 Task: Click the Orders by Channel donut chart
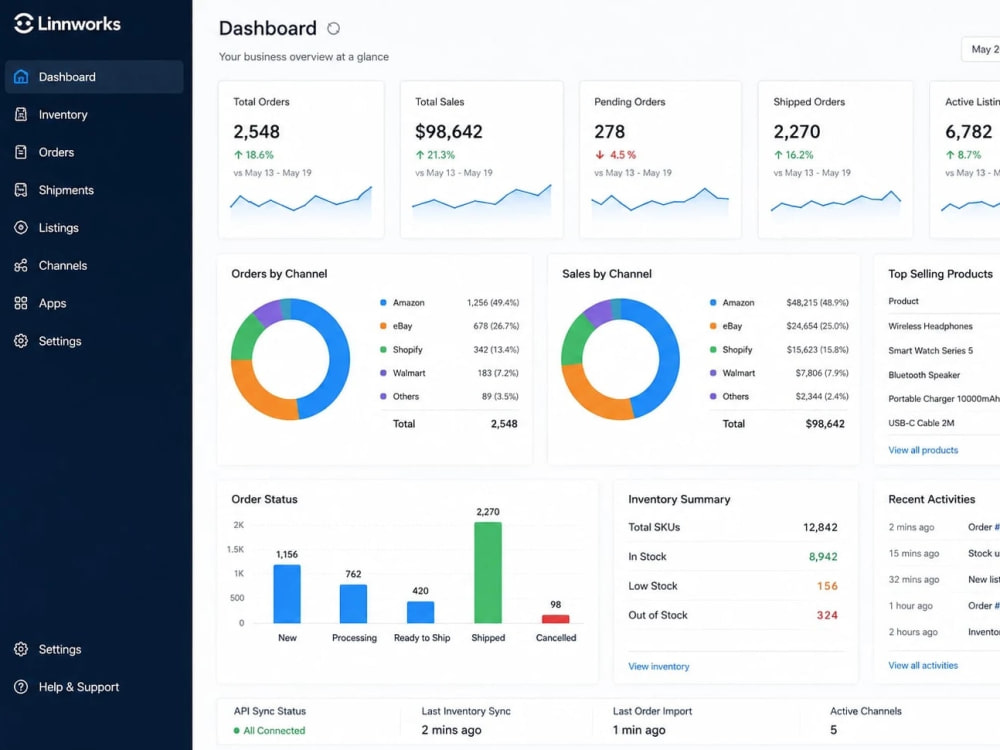click(290, 358)
